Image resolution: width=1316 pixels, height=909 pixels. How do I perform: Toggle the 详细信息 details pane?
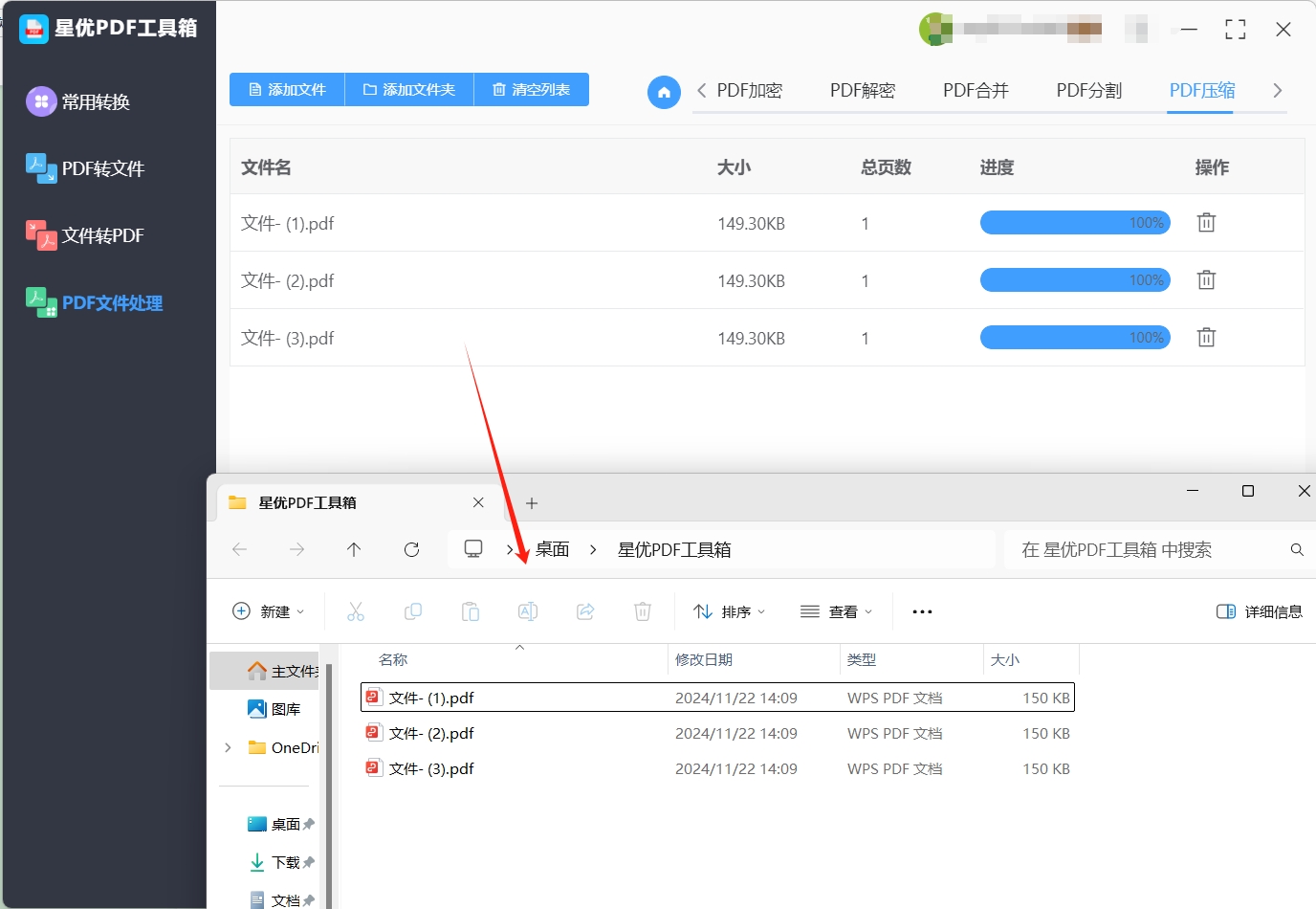click(x=1259, y=611)
